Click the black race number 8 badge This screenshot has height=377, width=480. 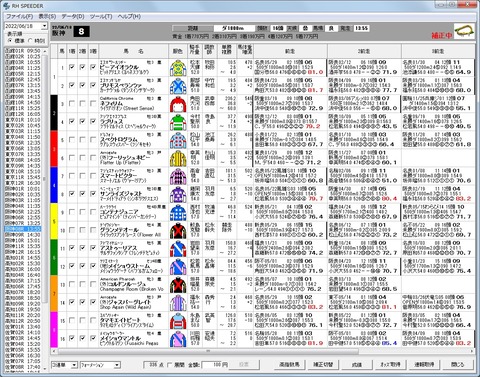(81, 32)
